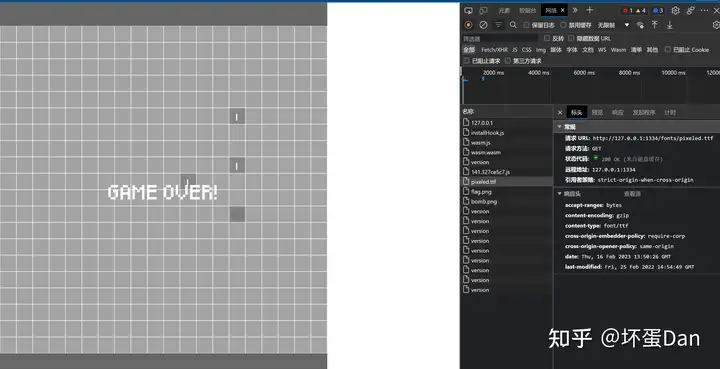Focus the 筛选器 filter input
This screenshot has height=369, width=720.
click(500, 39)
